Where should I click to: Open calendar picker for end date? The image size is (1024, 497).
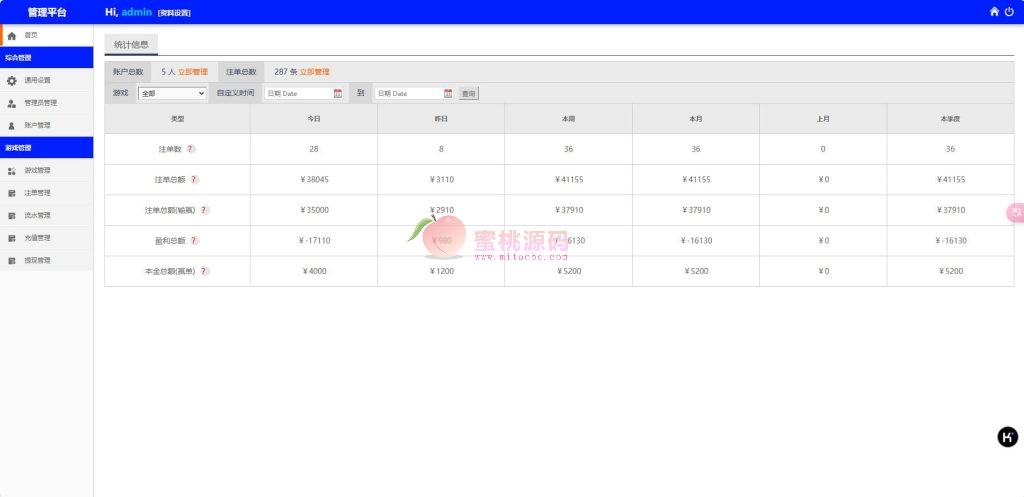(447, 93)
